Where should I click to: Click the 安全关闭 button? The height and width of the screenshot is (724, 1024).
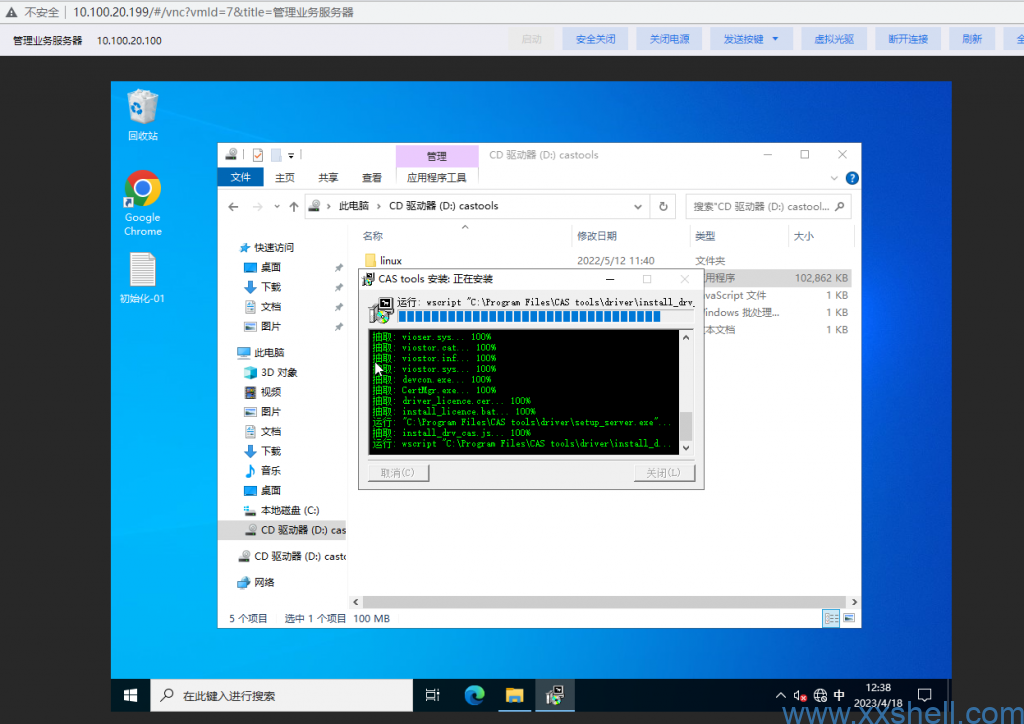[x=595, y=39]
